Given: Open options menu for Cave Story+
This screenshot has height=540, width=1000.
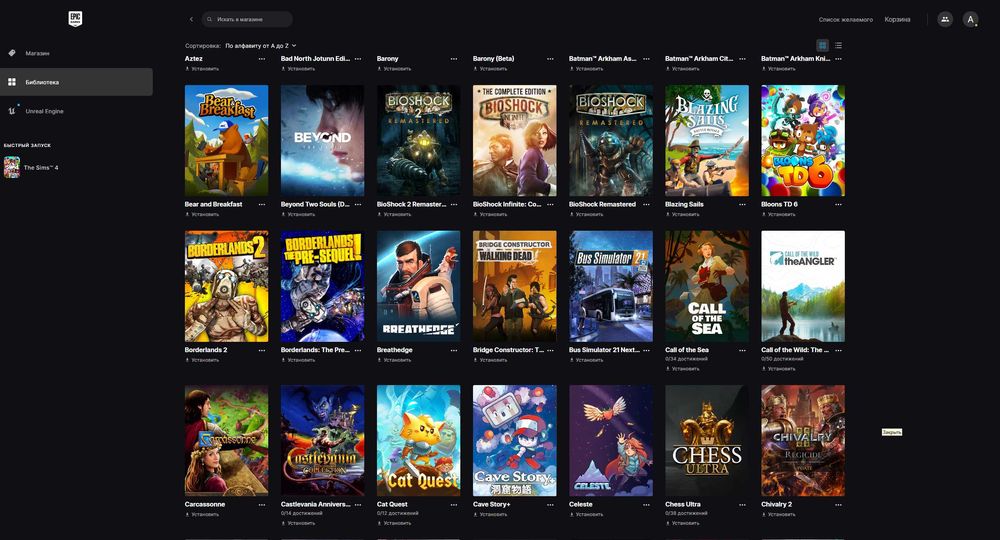Looking at the screenshot, I should [550, 504].
